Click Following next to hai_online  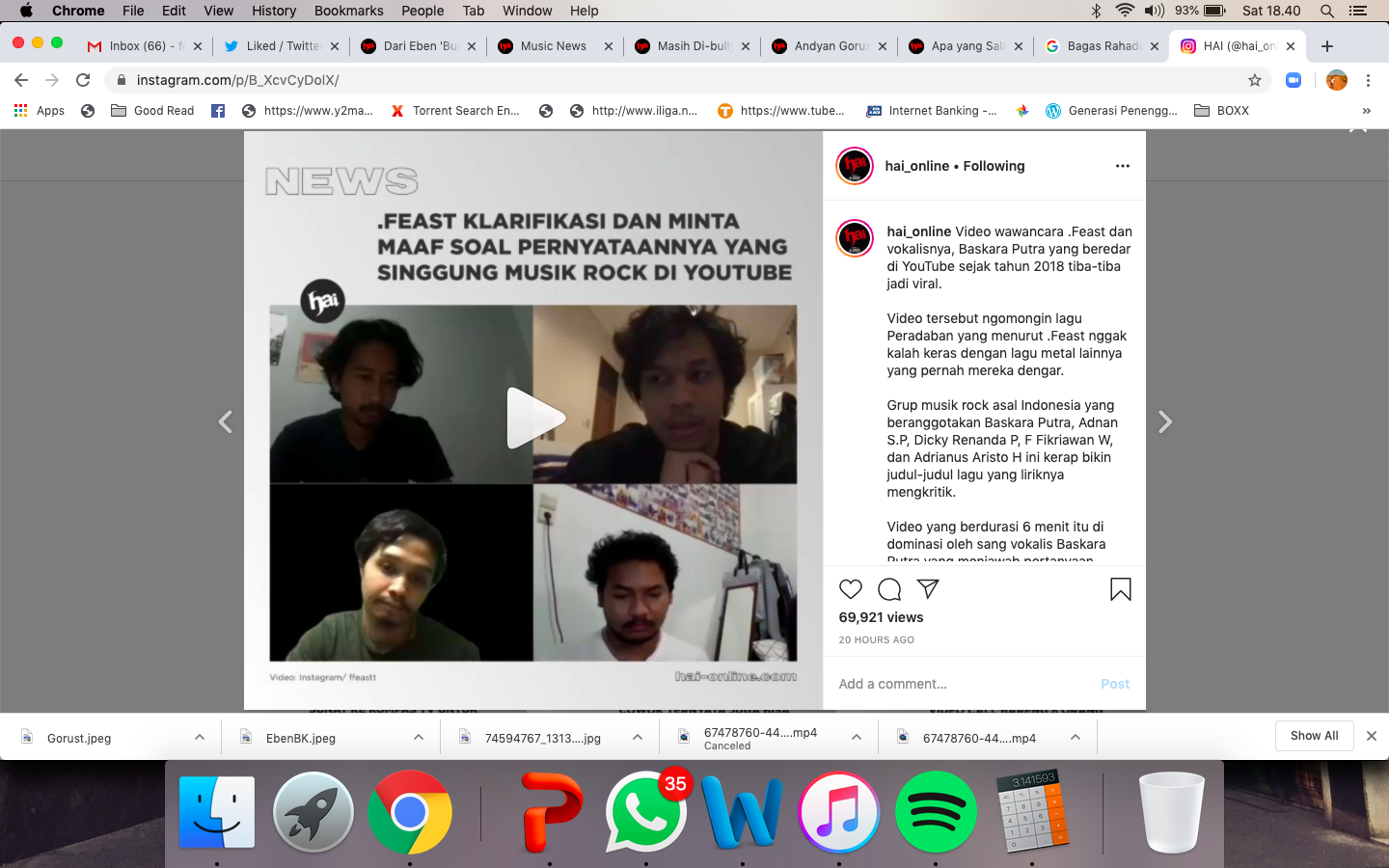click(x=994, y=166)
